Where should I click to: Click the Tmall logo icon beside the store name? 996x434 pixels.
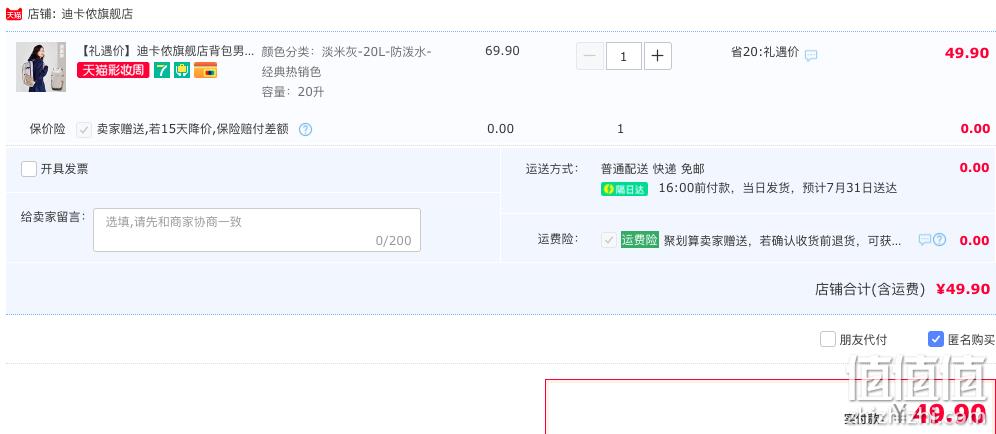pyautogui.click(x=14, y=14)
